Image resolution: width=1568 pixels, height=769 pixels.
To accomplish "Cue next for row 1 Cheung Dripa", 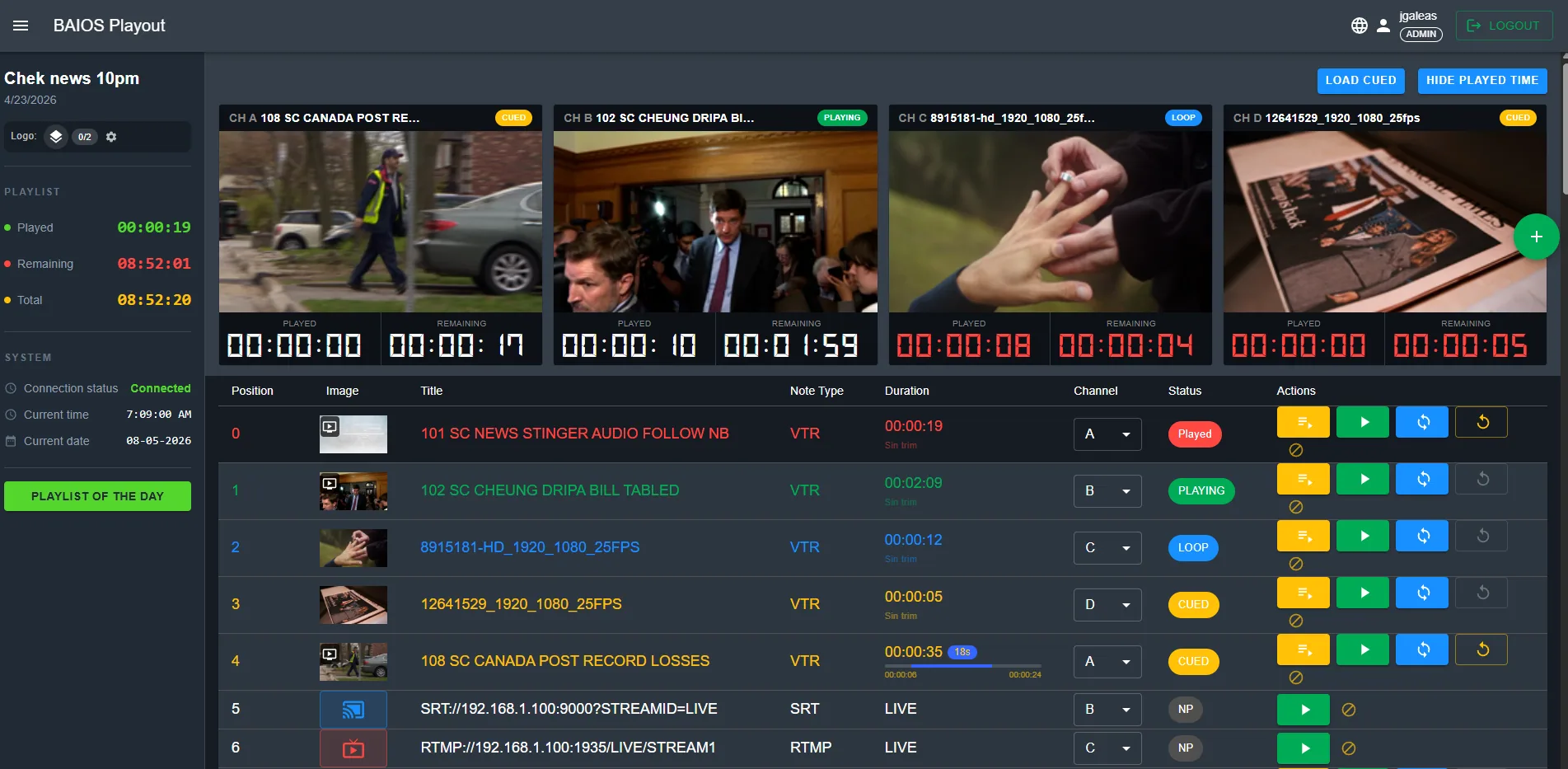I will 1304,479.
